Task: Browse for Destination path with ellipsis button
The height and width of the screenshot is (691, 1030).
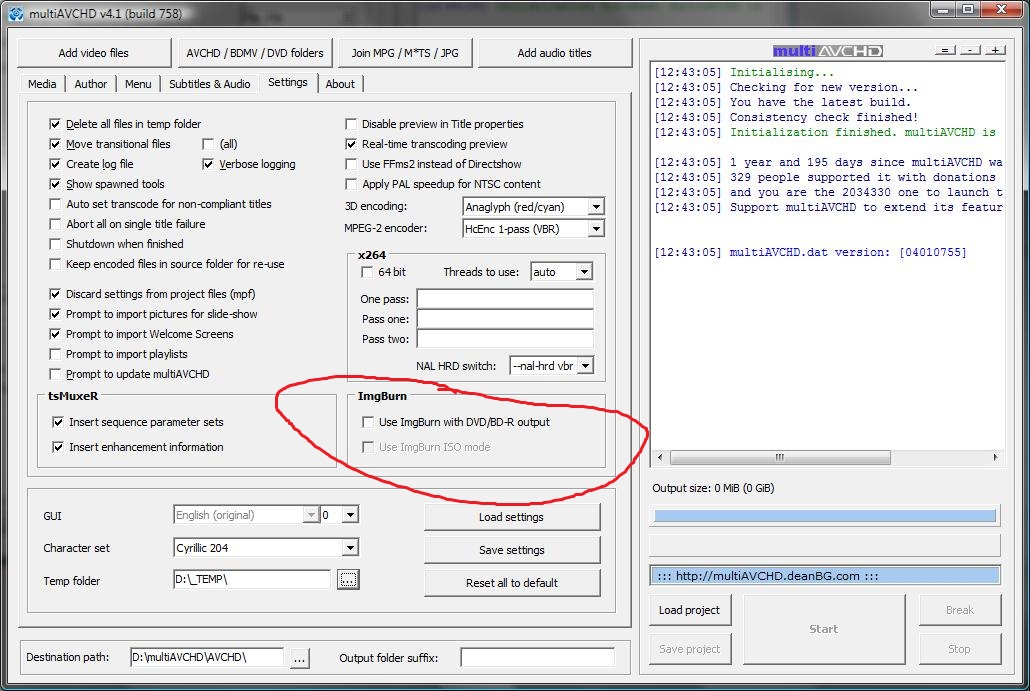Action: 299,657
